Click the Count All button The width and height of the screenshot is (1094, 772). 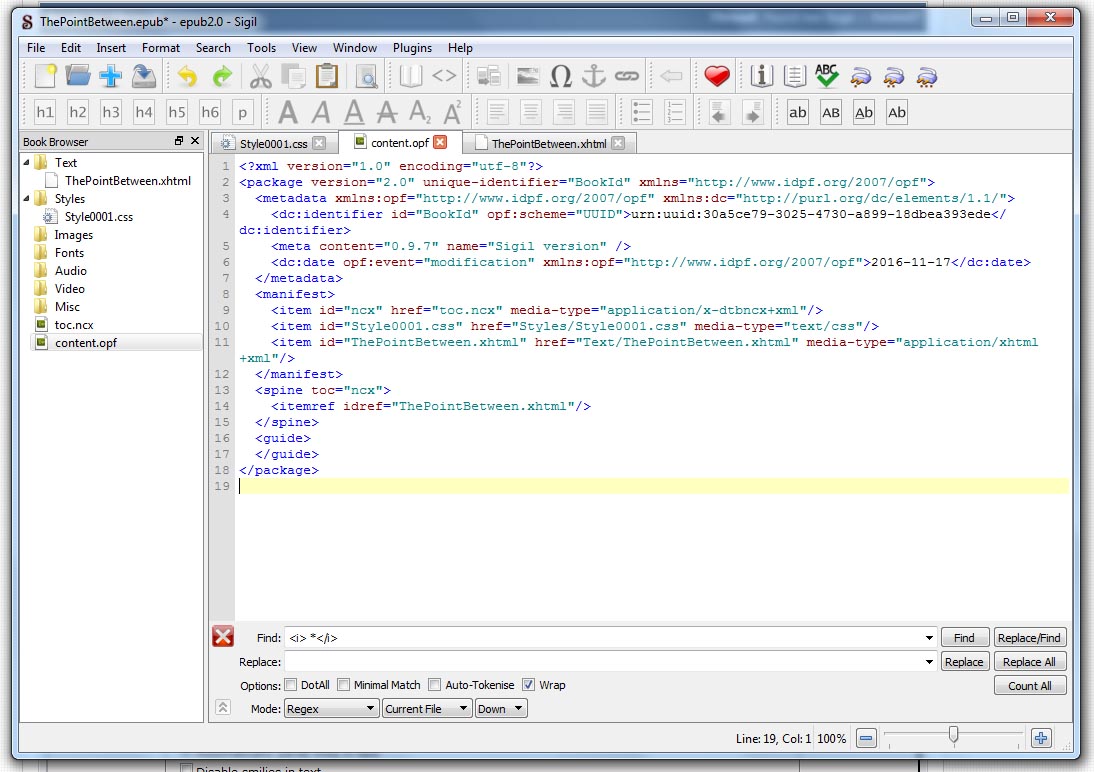1029,686
